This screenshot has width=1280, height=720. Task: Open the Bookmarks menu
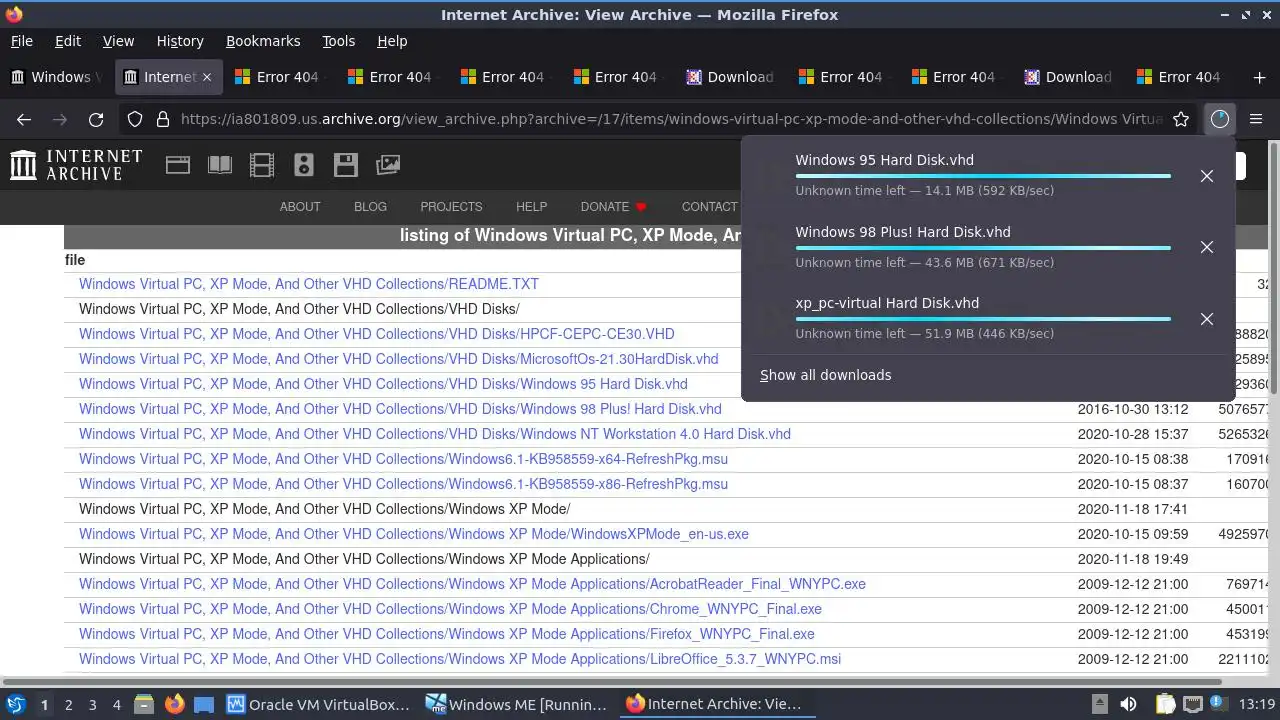pyautogui.click(x=263, y=41)
